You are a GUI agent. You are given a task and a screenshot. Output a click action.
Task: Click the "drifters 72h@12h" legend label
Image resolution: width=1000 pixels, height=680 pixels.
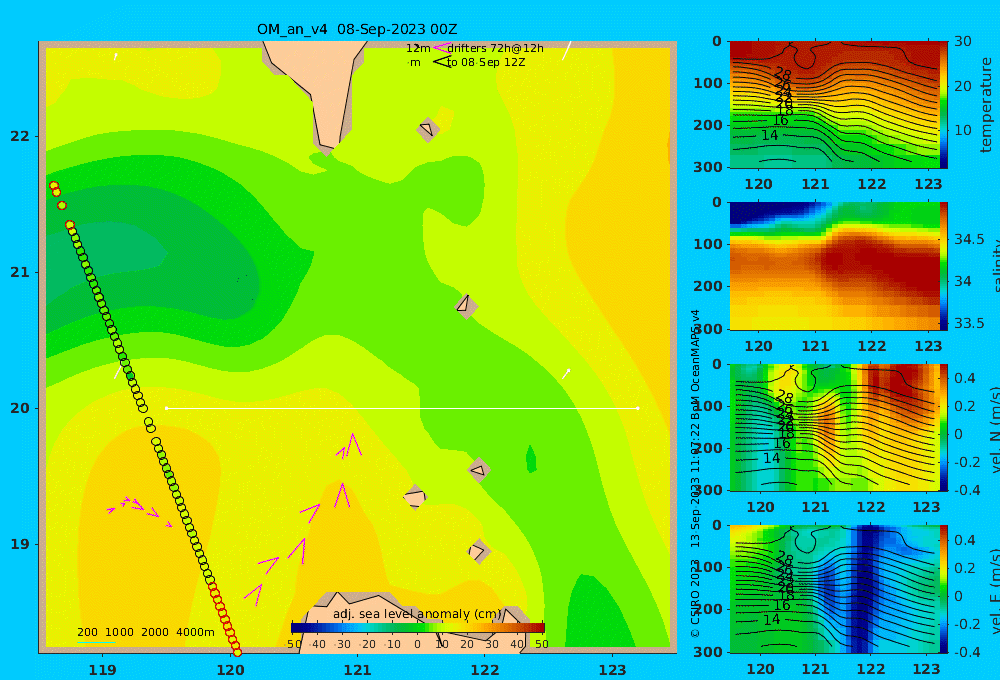[x=495, y=48]
